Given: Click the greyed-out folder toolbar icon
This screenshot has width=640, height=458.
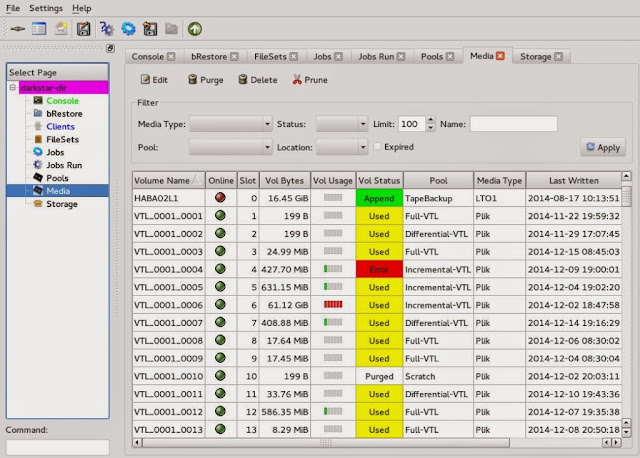Looking at the screenshot, I should [x=171, y=29].
